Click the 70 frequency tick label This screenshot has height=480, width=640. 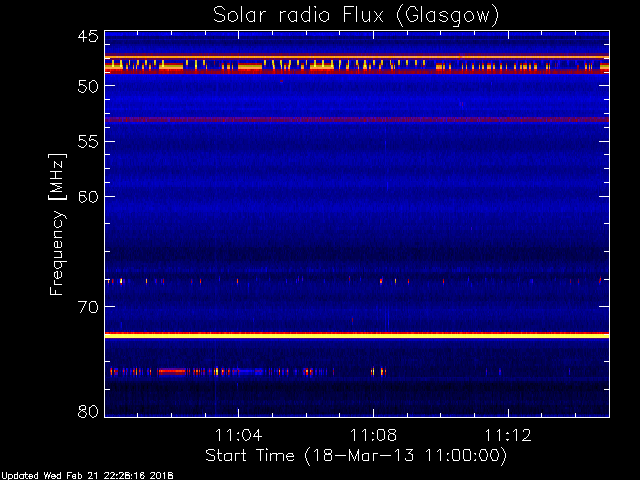click(x=88, y=307)
